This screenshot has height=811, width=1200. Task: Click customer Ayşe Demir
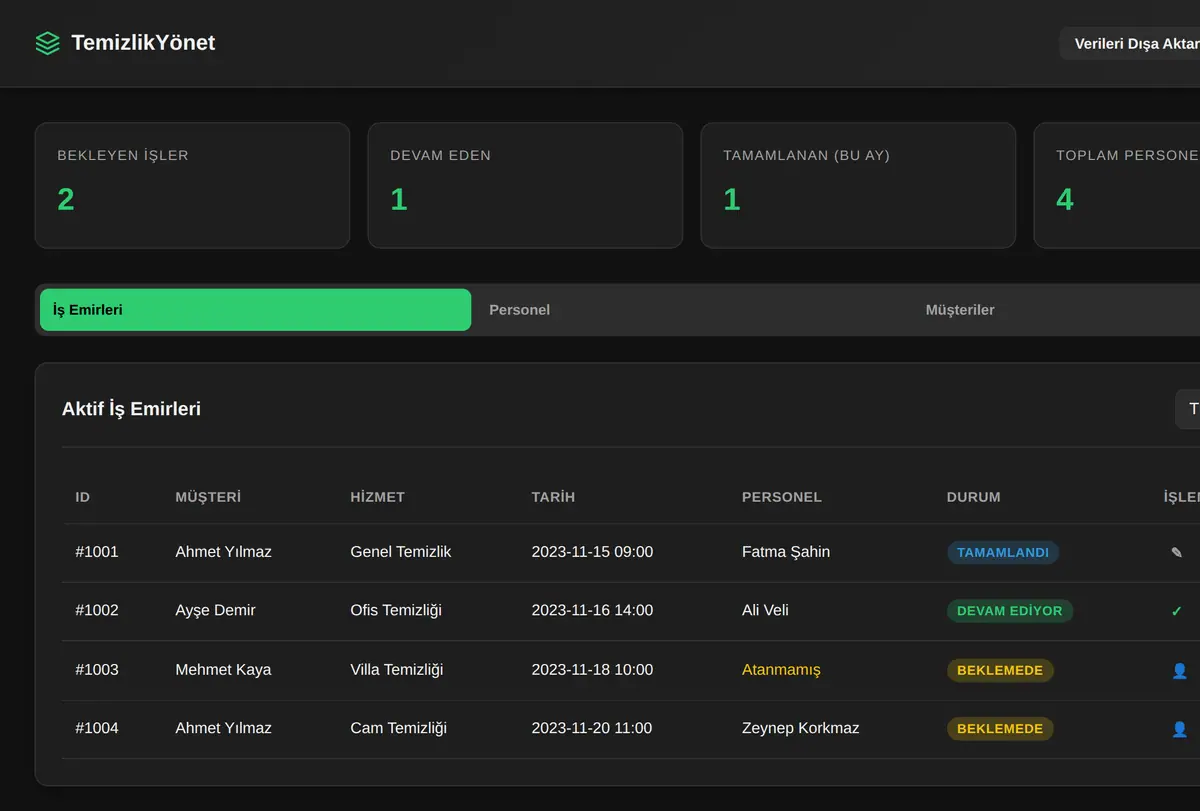point(215,611)
